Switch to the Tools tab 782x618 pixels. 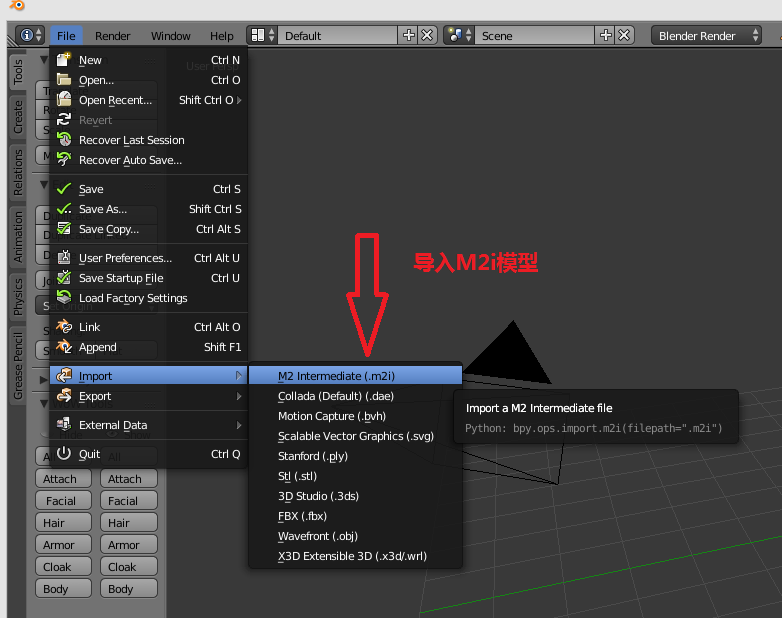(18, 71)
